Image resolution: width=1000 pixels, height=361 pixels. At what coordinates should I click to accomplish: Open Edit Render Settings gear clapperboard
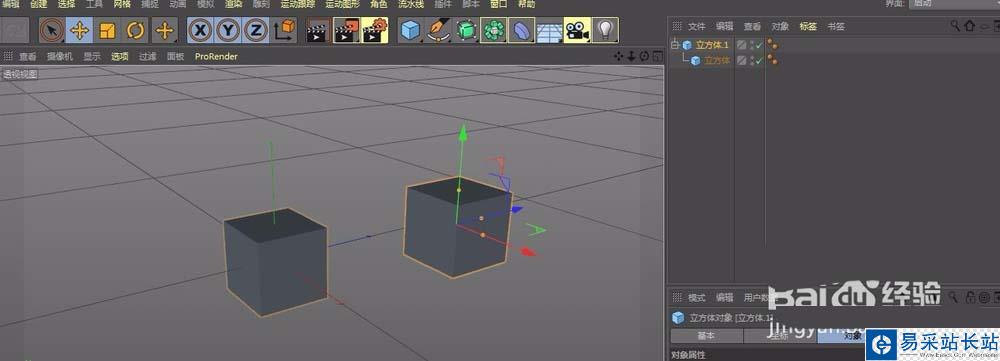(x=374, y=30)
